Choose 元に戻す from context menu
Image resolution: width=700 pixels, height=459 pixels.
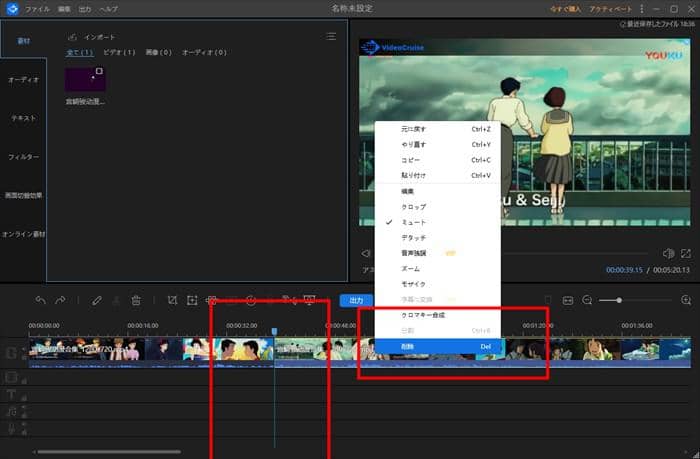tap(438, 129)
